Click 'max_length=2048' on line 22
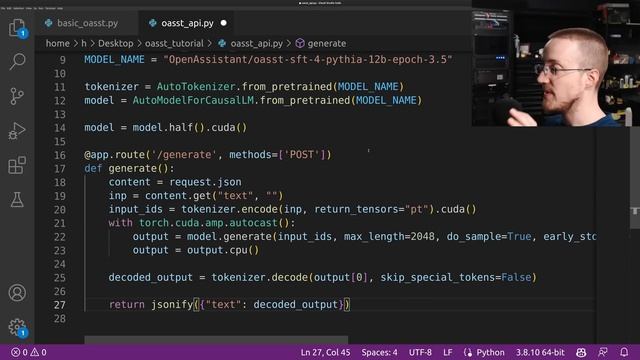Viewport: 640px width, 360px height. point(389,236)
